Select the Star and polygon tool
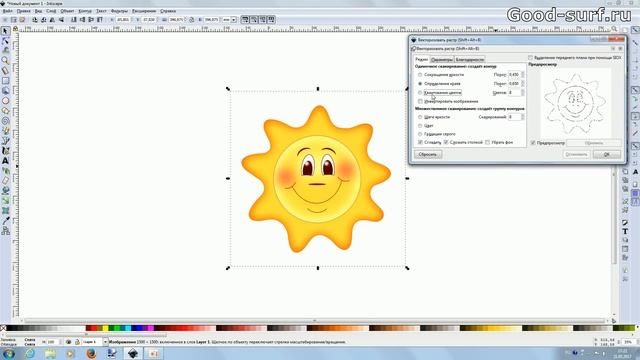 click(5, 111)
